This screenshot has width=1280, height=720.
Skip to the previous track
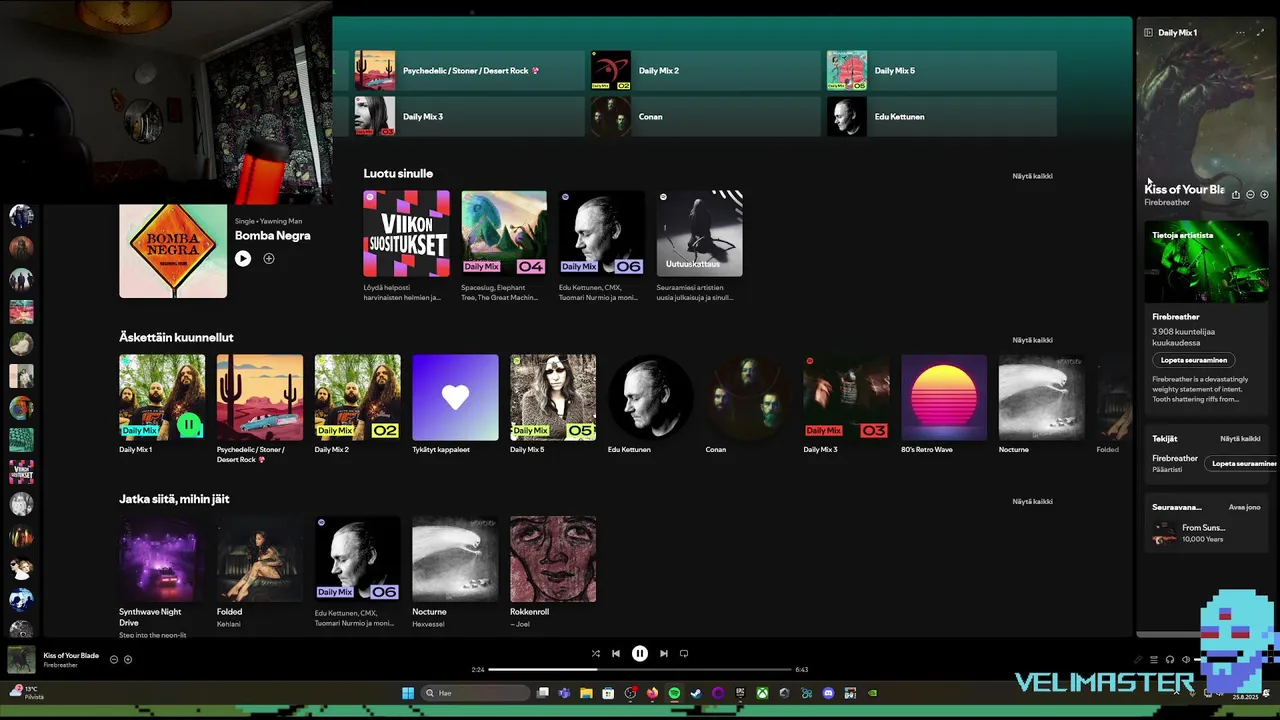point(616,654)
